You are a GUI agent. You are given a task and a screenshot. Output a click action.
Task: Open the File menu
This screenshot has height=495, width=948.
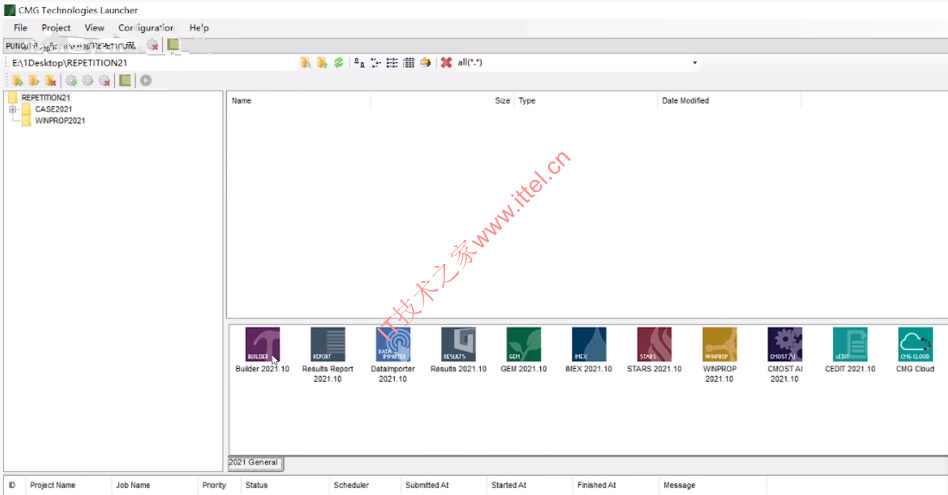coord(21,28)
